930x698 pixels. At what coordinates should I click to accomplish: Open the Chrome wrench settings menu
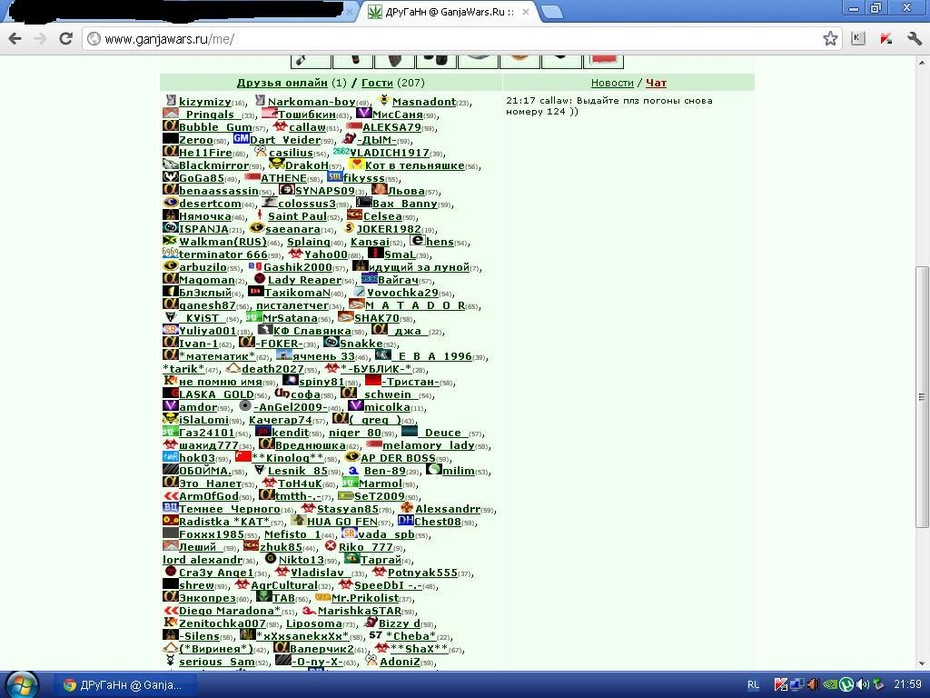914,39
